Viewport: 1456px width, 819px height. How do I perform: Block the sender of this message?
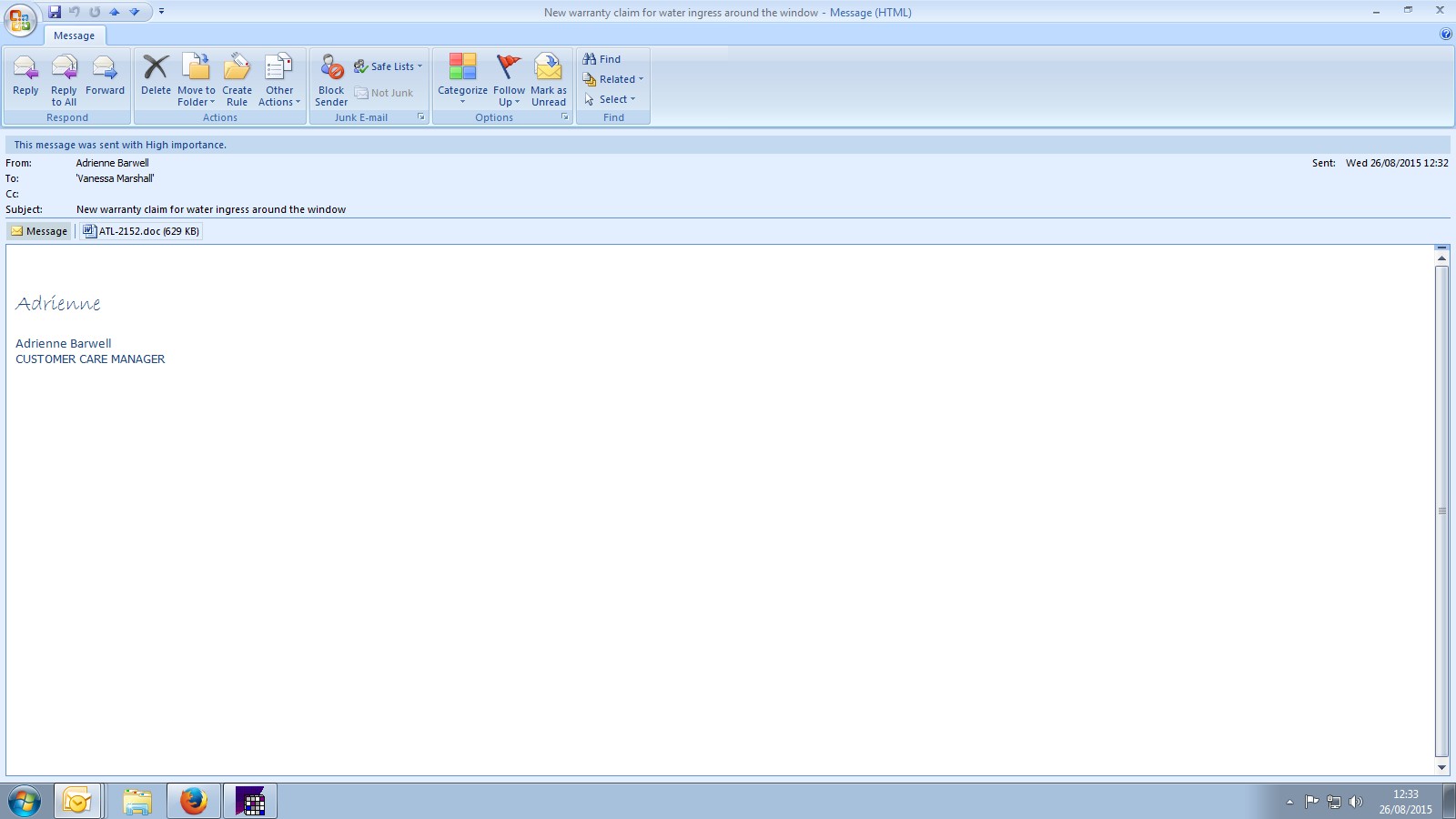(x=331, y=76)
